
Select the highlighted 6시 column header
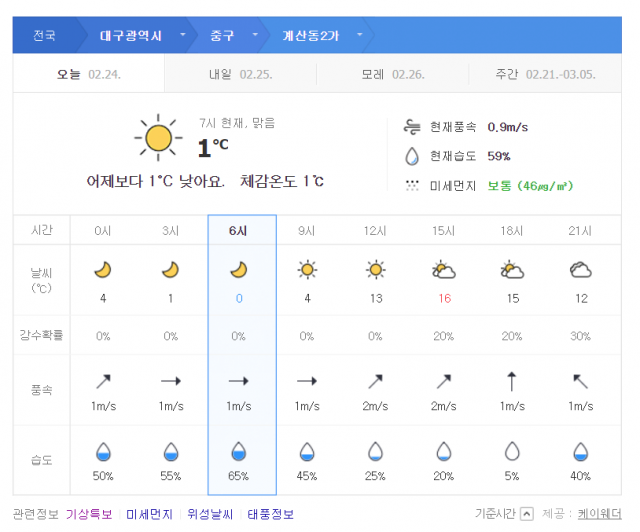coord(238,231)
